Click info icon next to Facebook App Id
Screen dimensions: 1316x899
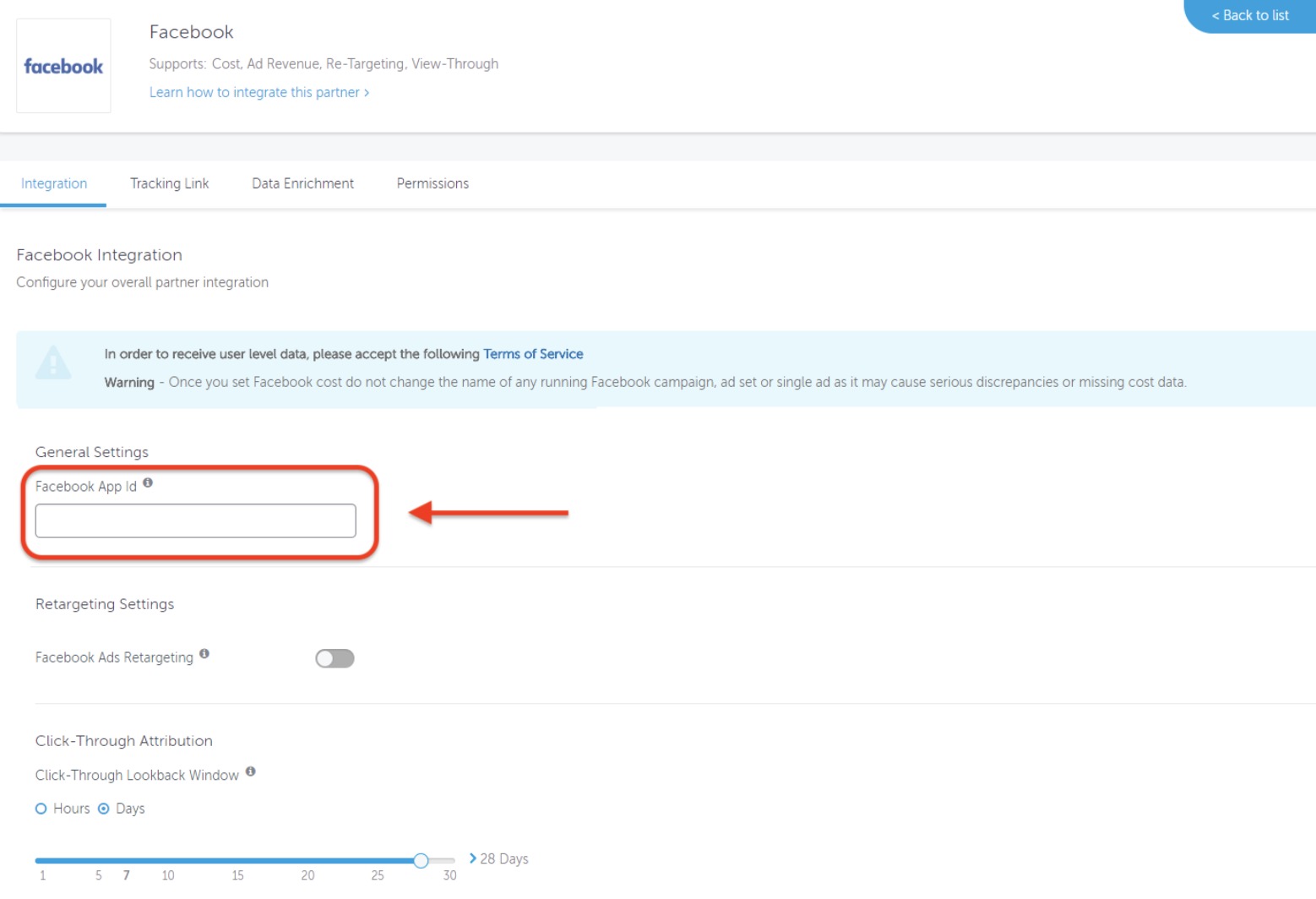click(148, 482)
